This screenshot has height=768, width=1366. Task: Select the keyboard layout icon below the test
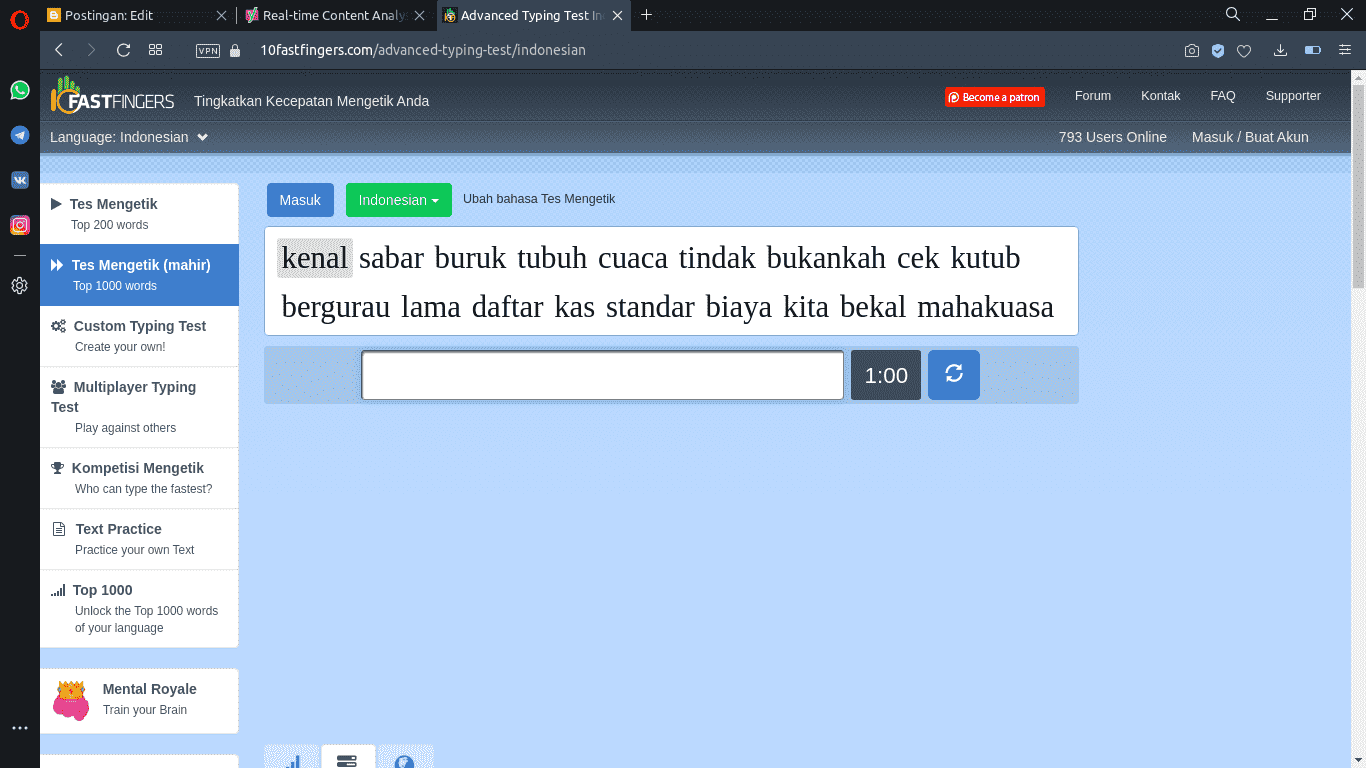(x=347, y=758)
